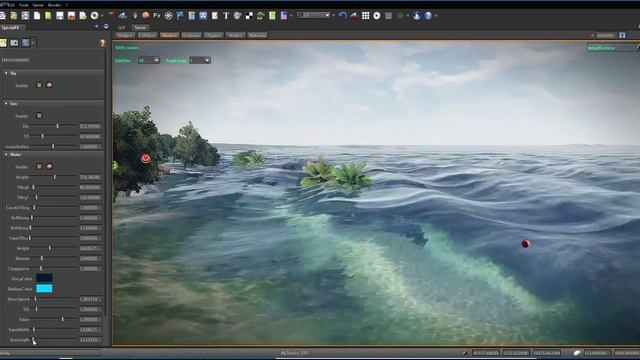Click the brown sphere toolbar icon

(x=145, y=16)
